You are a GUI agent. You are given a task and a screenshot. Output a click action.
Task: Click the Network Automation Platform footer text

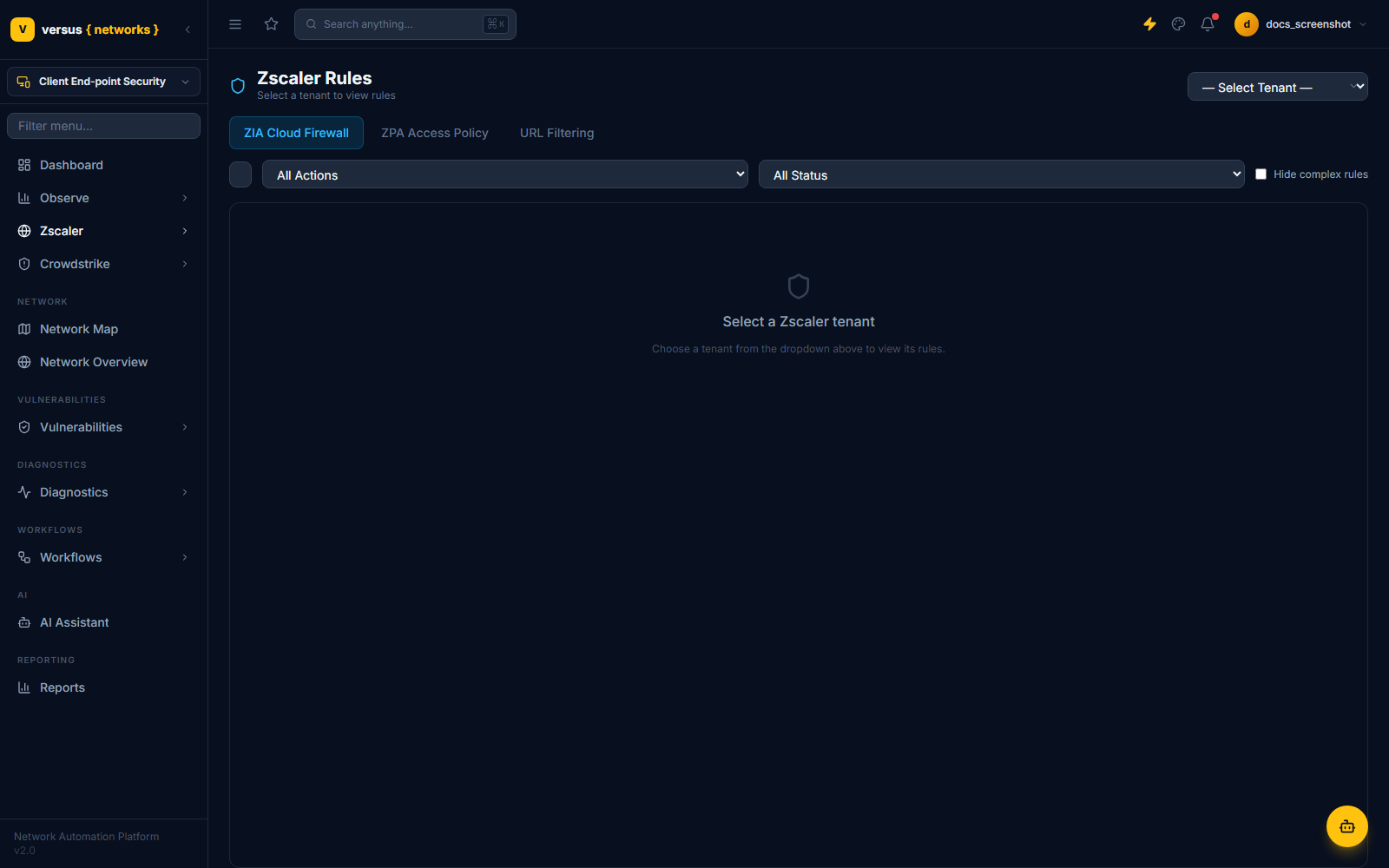point(87,837)
